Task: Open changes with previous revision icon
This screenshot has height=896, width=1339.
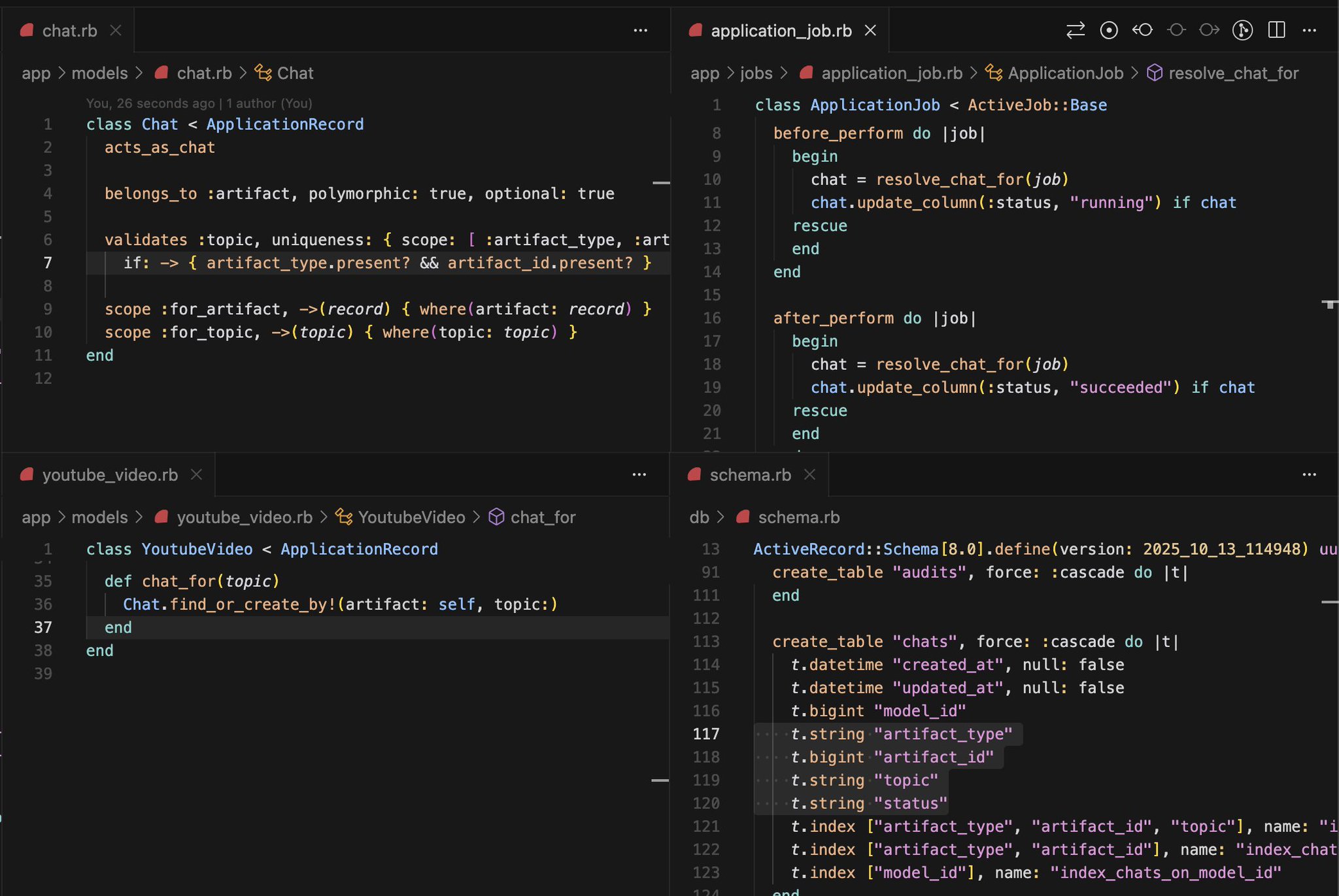Action: pos(1142,31)
